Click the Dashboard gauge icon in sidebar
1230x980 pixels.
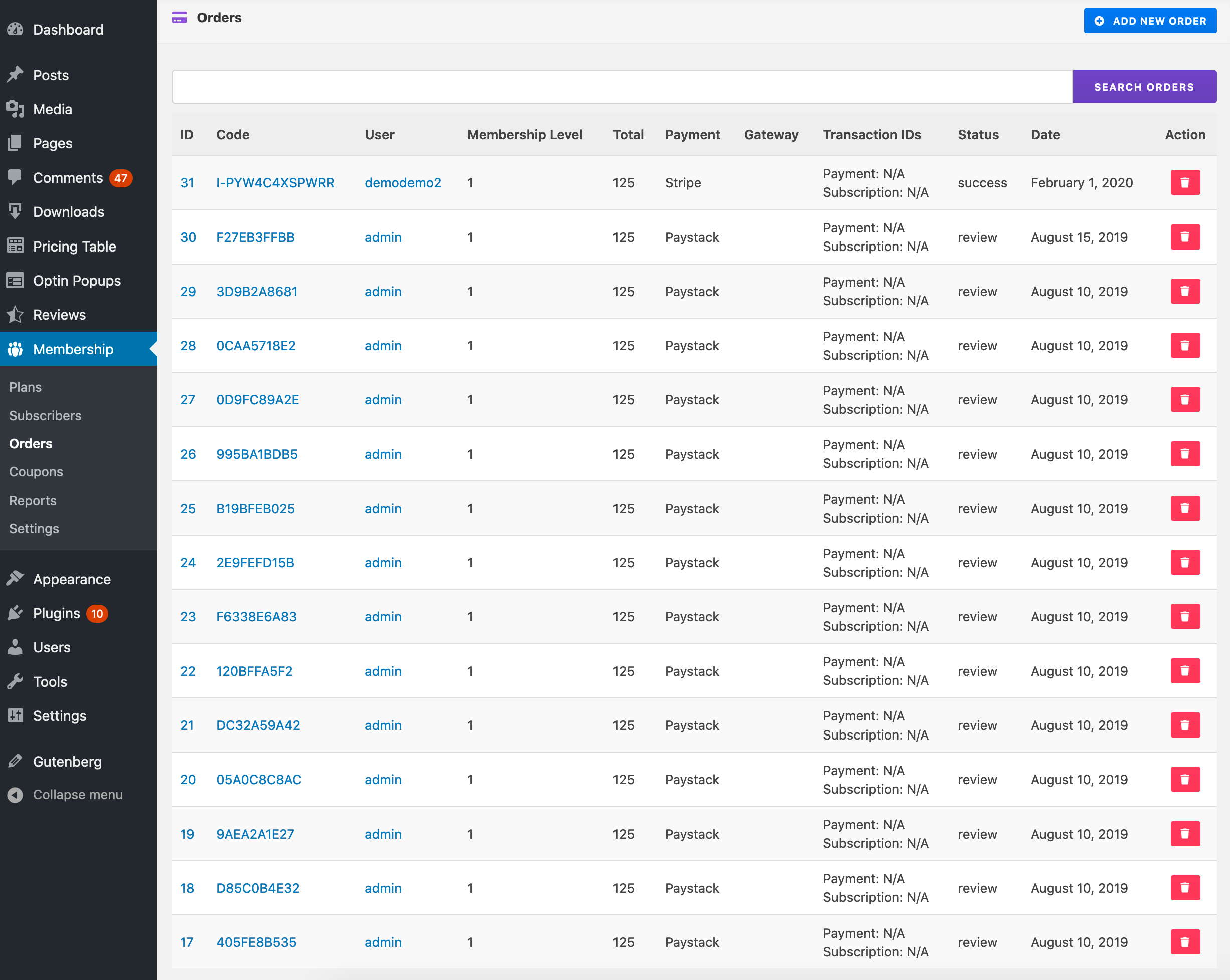pyautogui.click(x=16, y=29)
